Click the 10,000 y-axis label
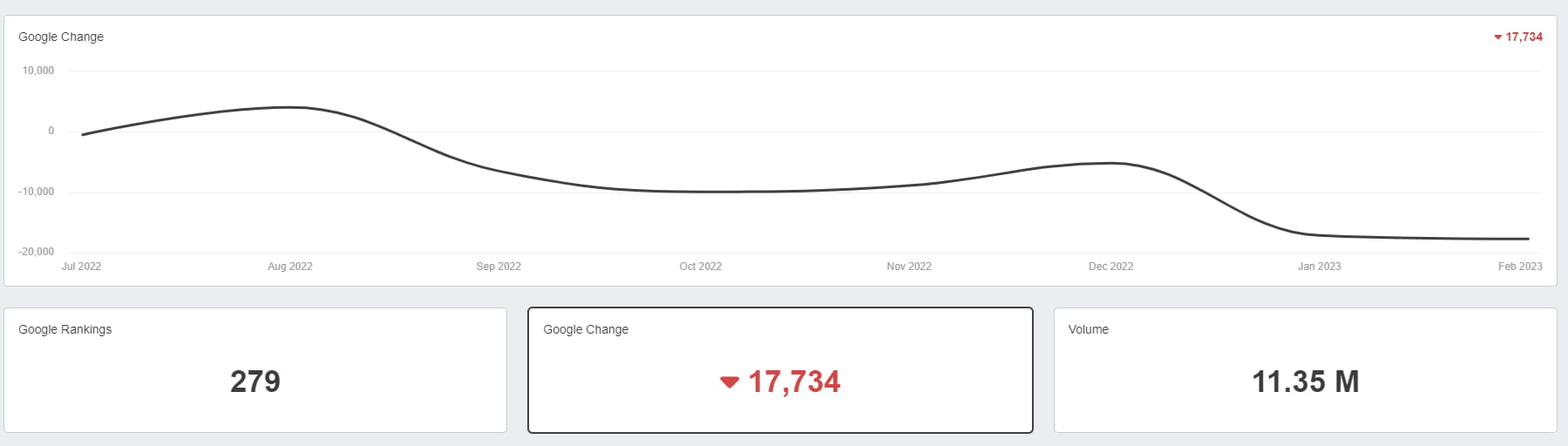1568x446 pixels. (x=38, y=71)
